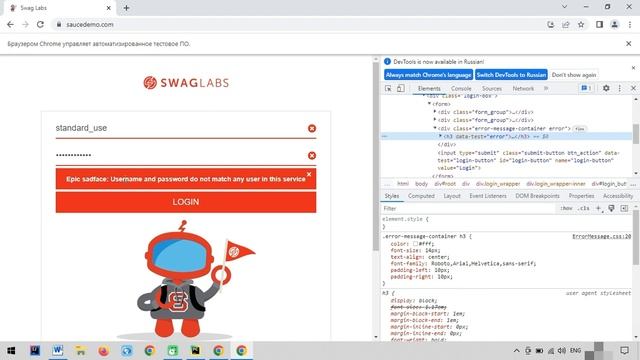This screenshot has height=360, width=640.
Task: Open Microsoft Word from the taskbar
Action: pos(58,351)
